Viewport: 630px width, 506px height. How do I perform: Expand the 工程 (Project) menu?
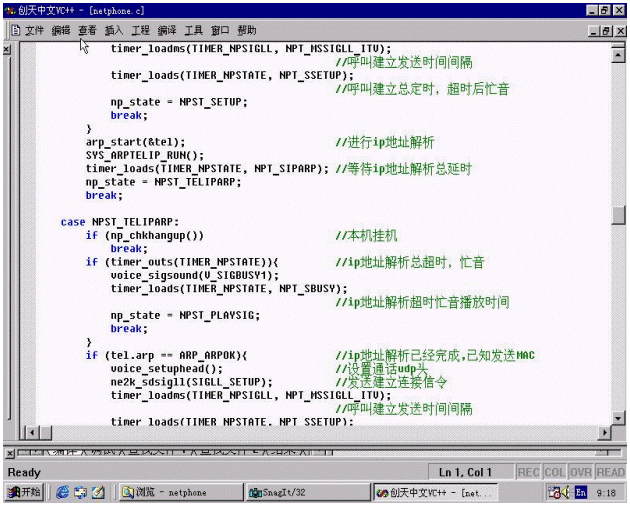(141, 31)
